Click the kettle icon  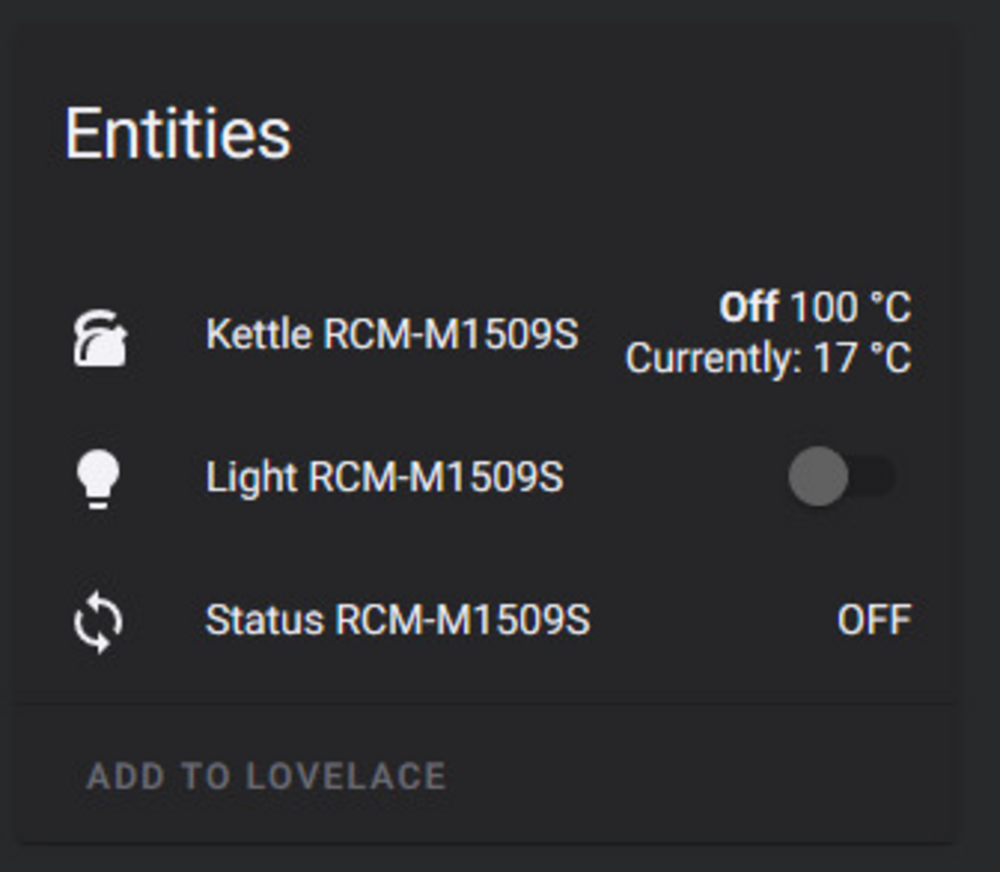pyautogui.click(x=100, y=338)
